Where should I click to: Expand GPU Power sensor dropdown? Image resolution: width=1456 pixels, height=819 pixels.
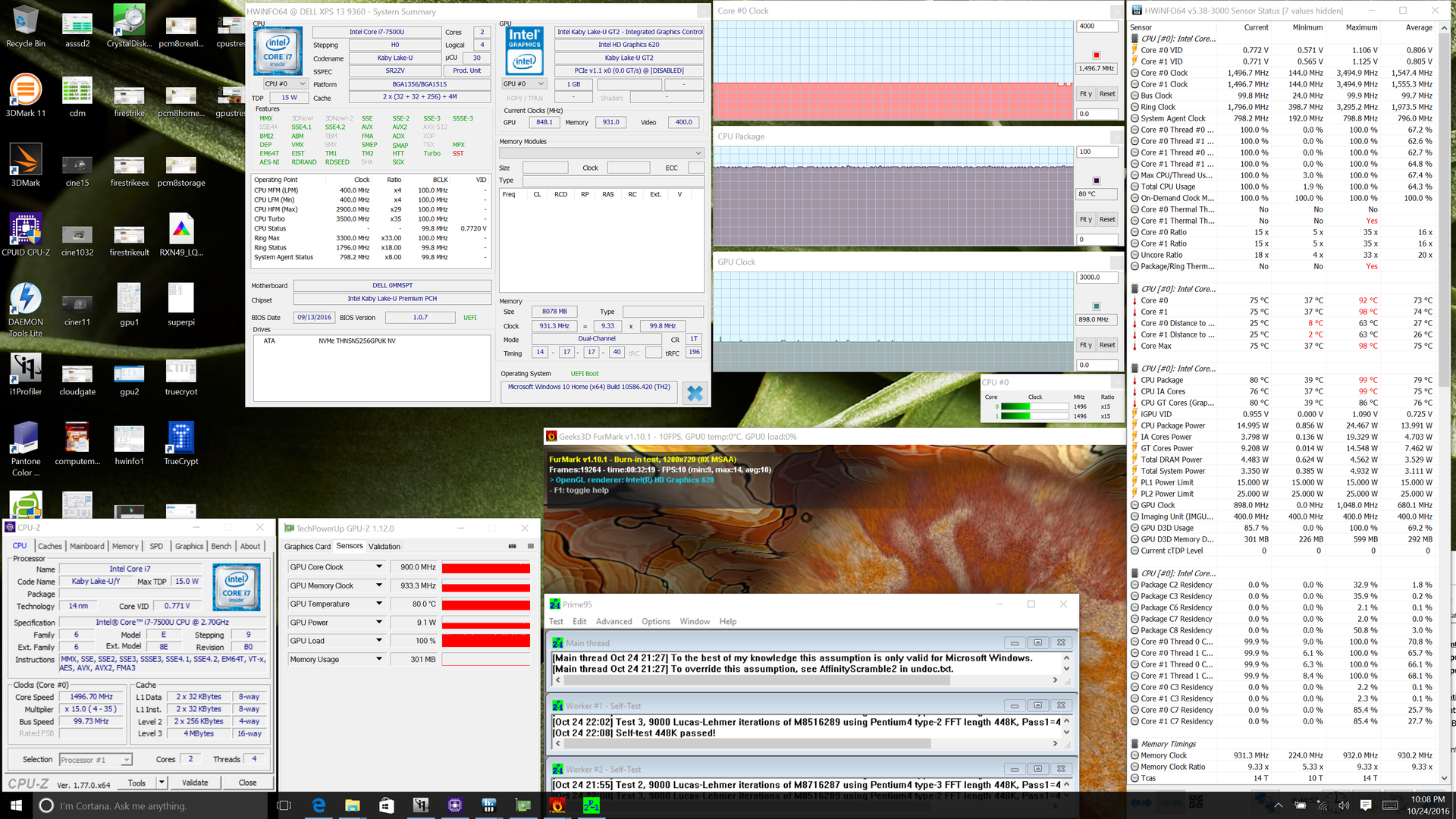pos(379,623)
